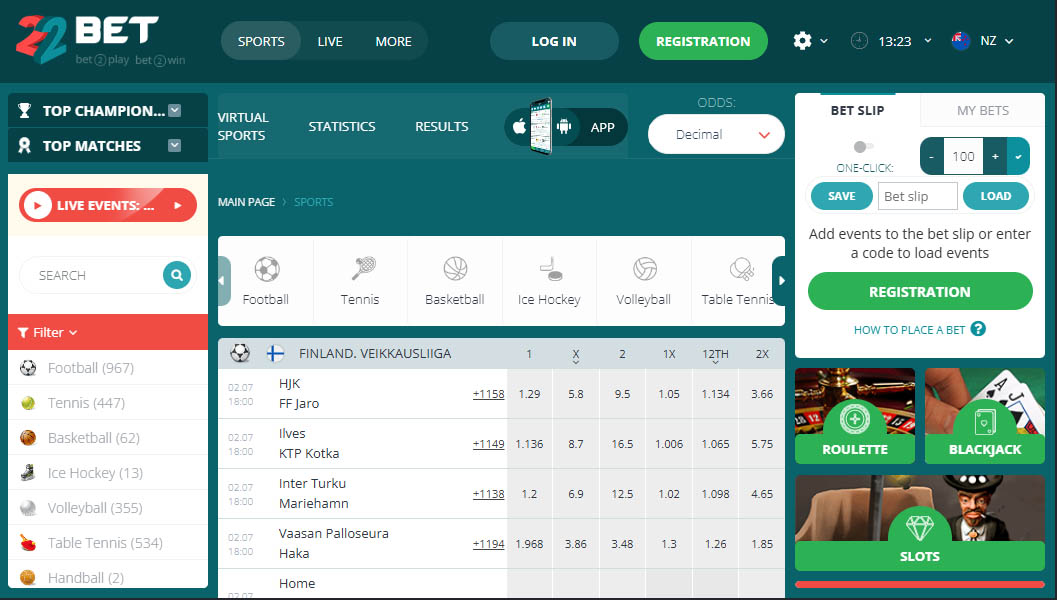Expand the Top Matches section arrow
This screenshot has width=1057, height=600.
click(175, 145)
